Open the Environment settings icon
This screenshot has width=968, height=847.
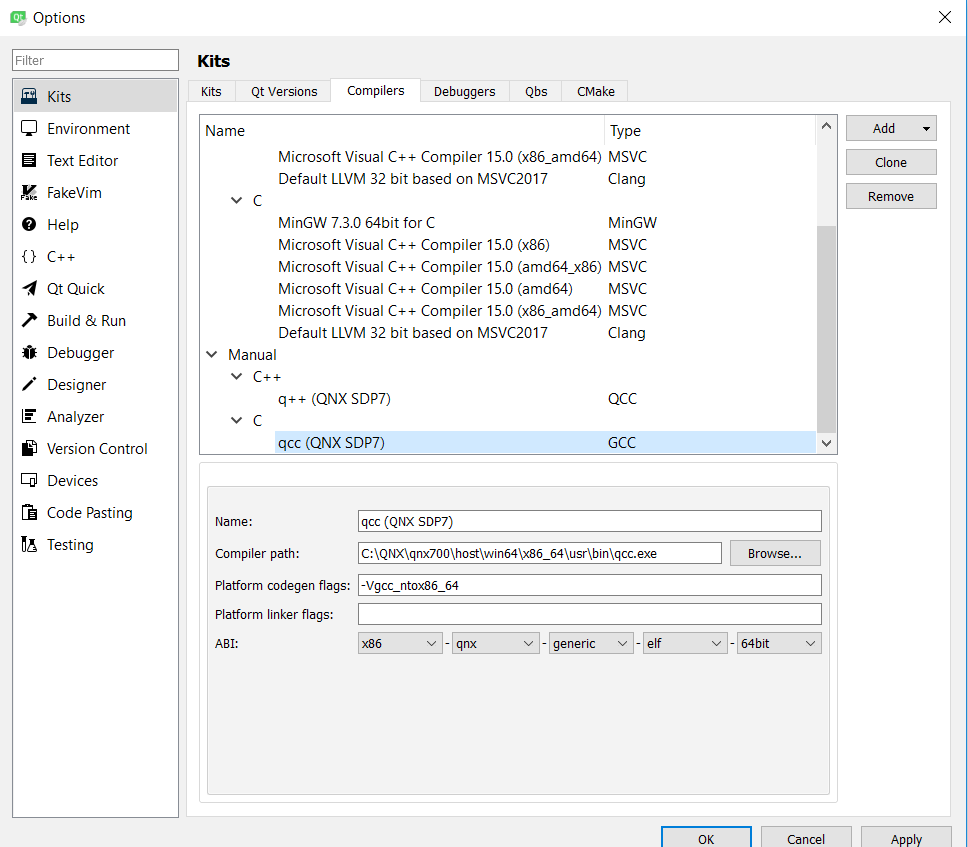(29, 128)
